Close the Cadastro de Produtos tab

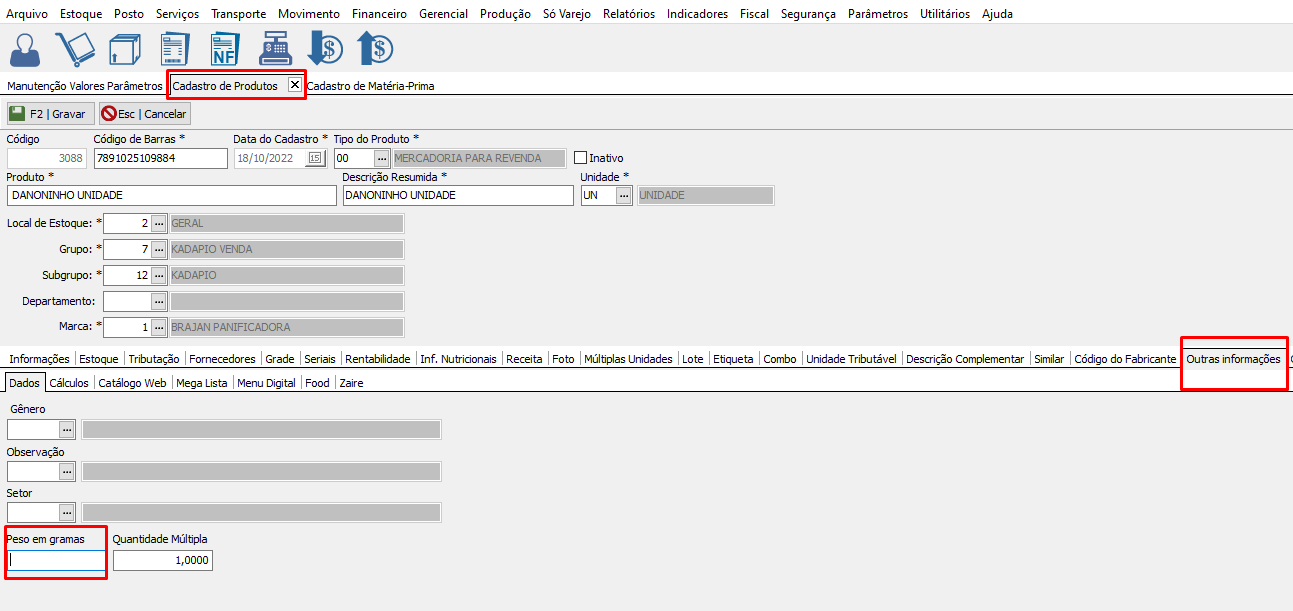click(x=294, y=85)
